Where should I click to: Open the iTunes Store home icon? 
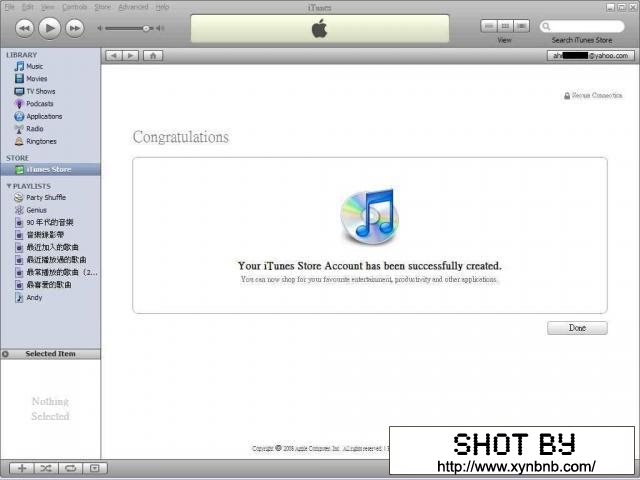coord(153,56)
